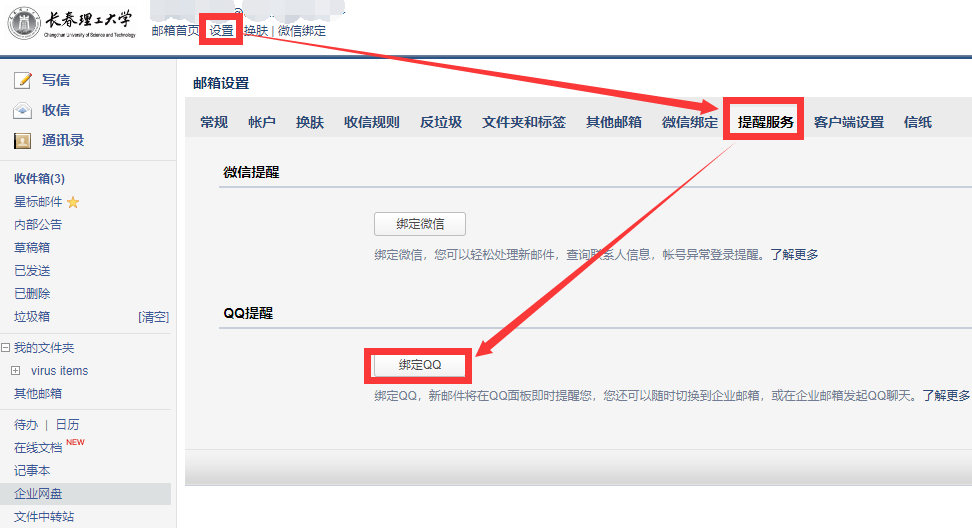Open the 内部公告 folder
Viewport: 972px width, 528px height.
[x=38, y=225]
